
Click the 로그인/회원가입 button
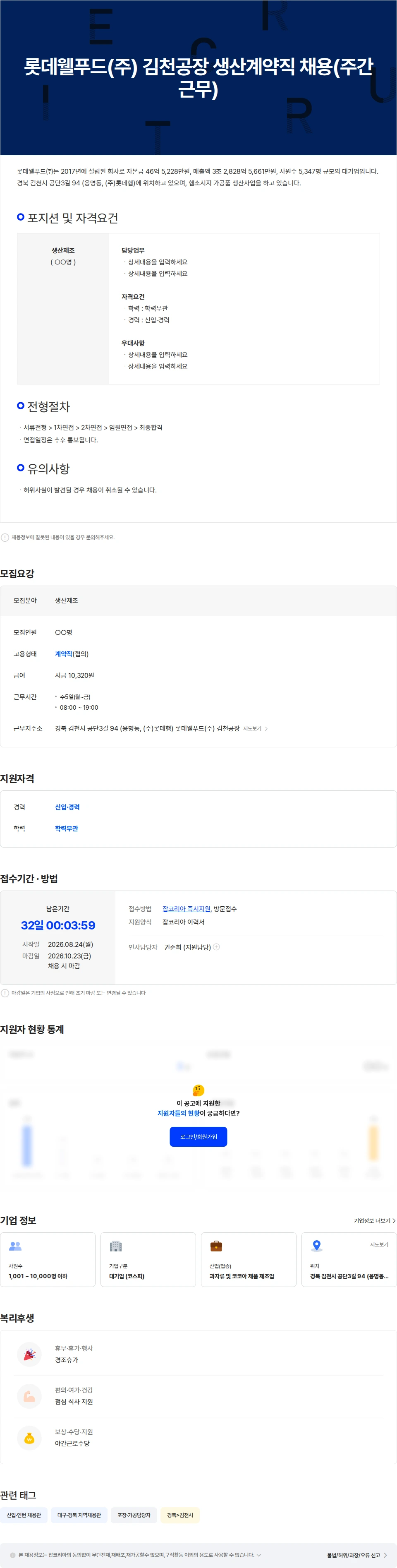(x=198, y=1136)
